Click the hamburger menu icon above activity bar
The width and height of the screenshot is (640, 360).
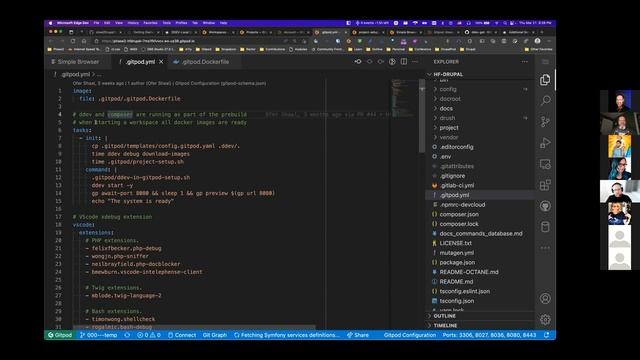(x=545, y=62)
